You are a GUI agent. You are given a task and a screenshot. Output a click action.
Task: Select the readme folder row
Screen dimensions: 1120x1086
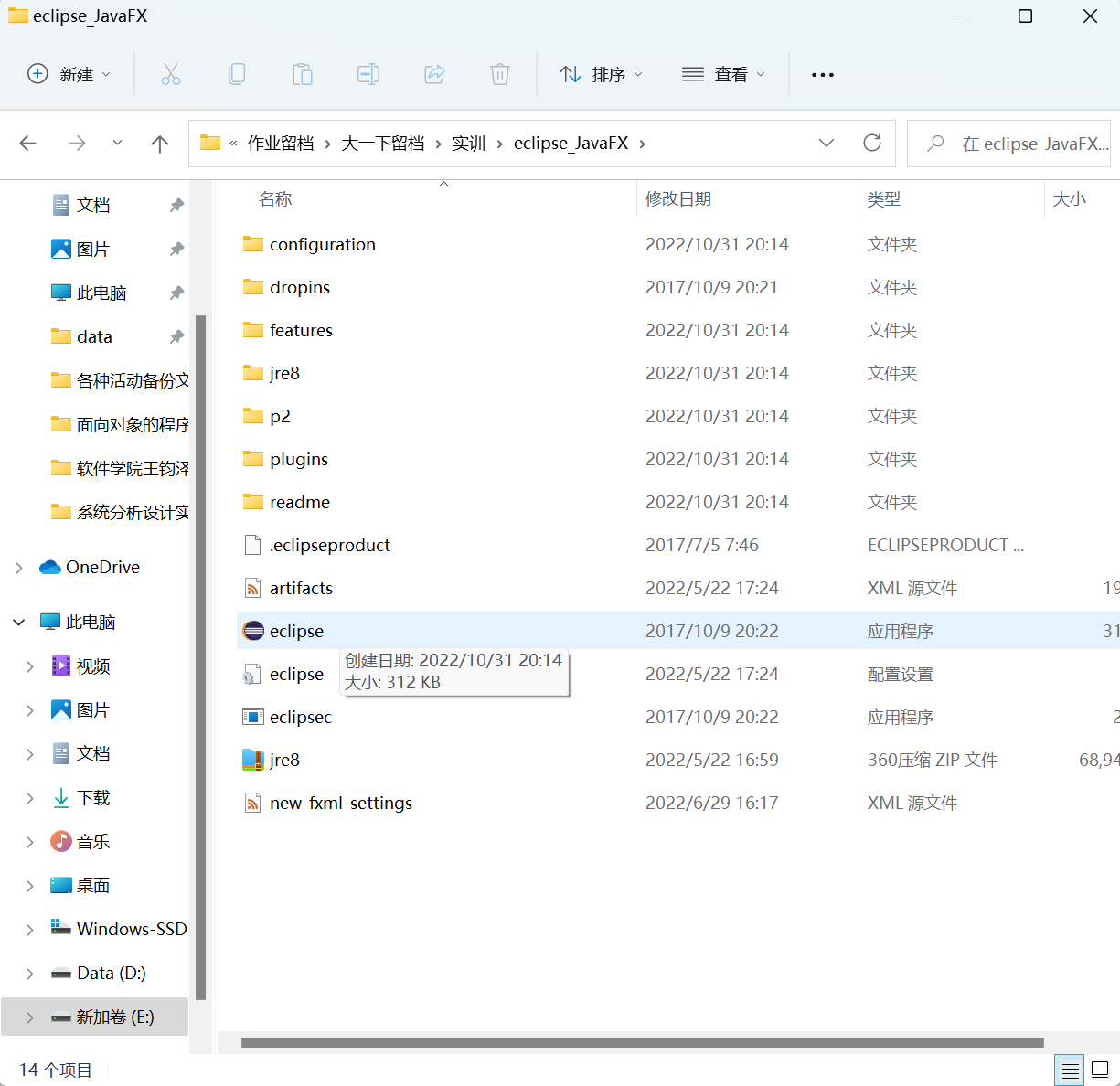(677, 502)
